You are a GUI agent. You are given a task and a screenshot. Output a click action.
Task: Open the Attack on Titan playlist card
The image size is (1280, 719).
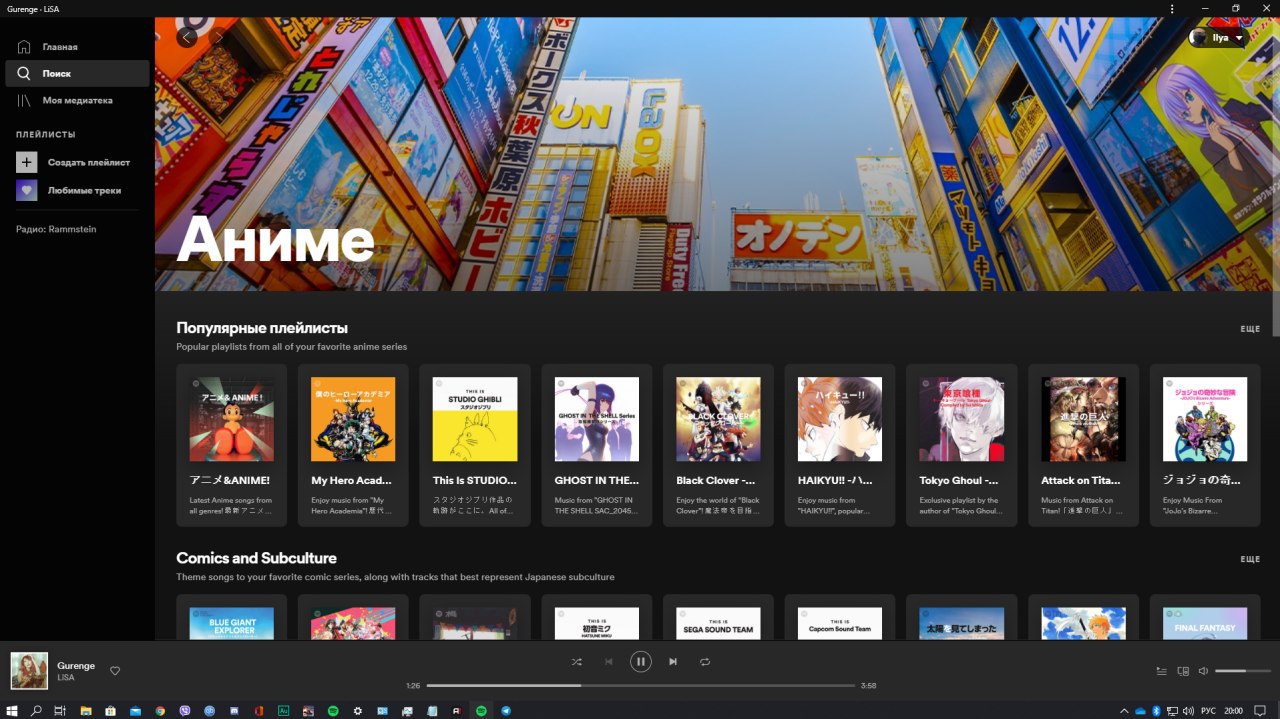[1083, 445]
